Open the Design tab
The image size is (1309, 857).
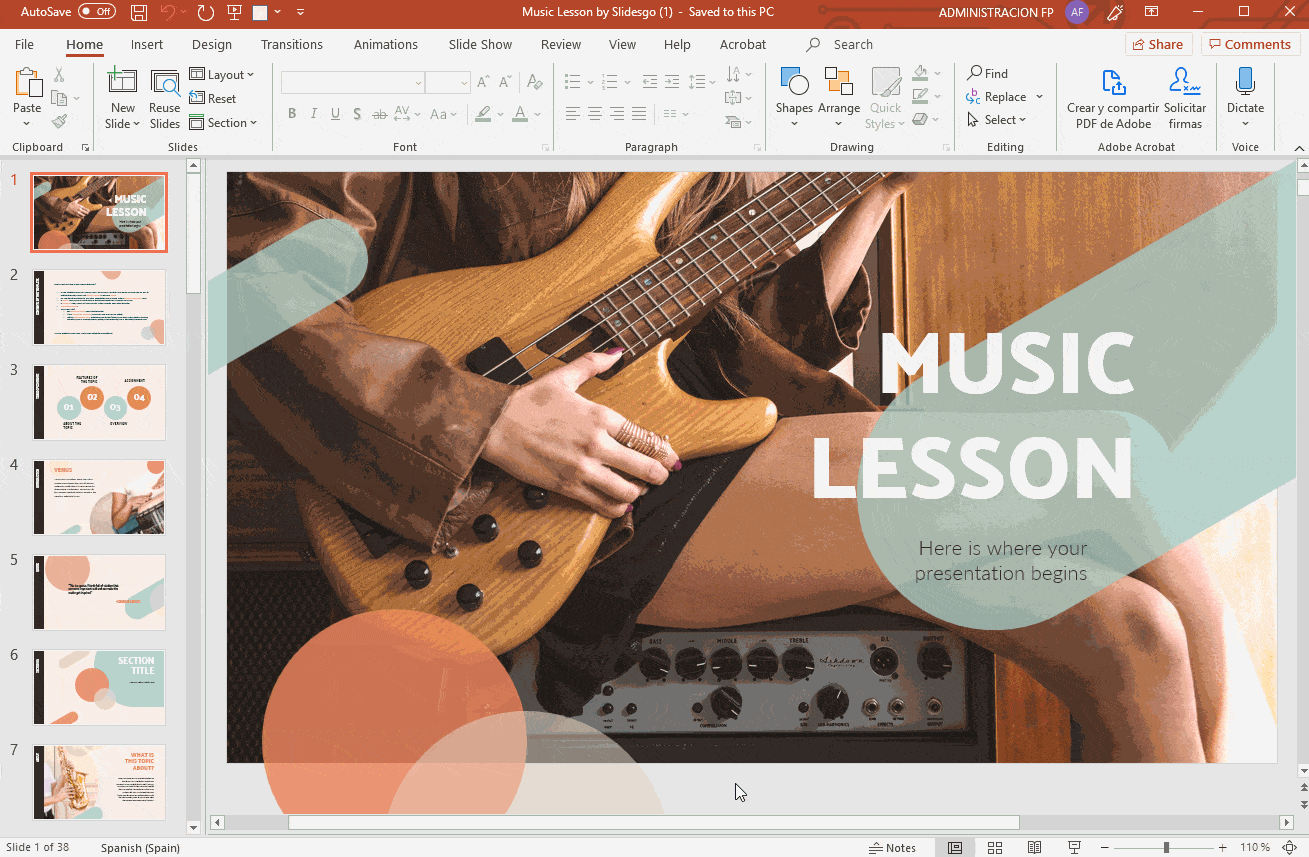211,45
